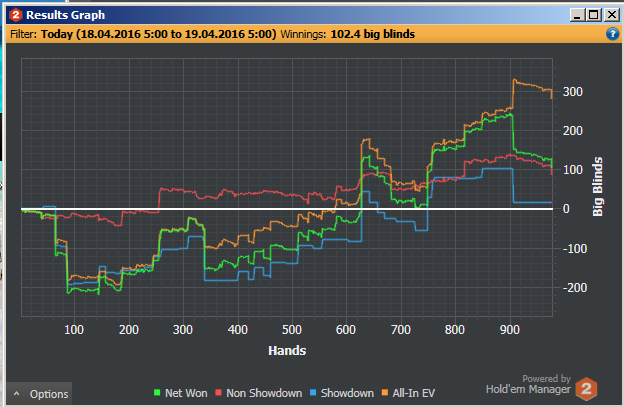Expand the Options panel
This screenshot has width=624, height=407.
point(39,394)
